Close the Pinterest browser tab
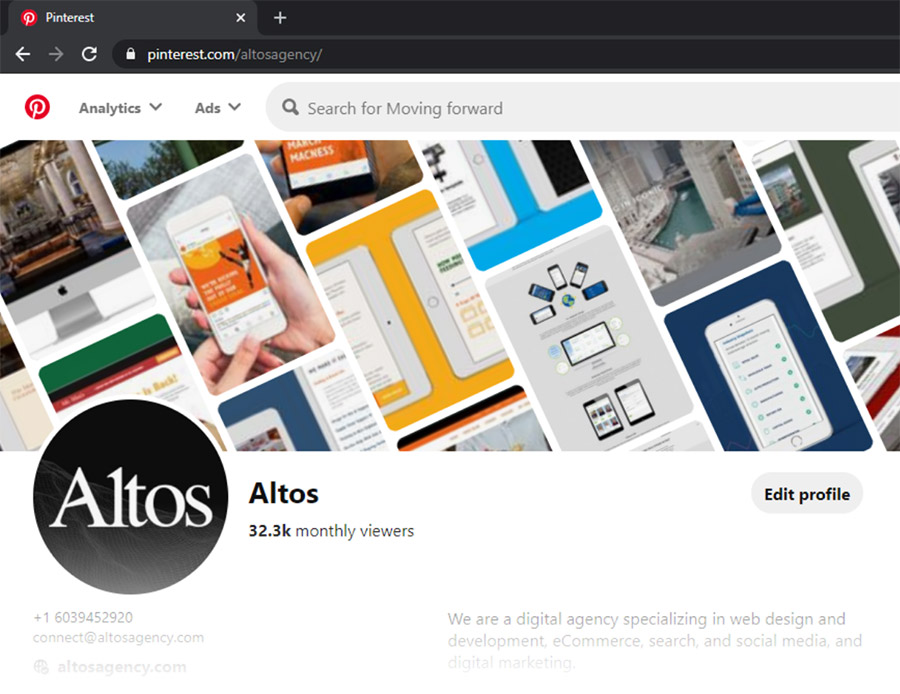 click(x=240, y=18)
